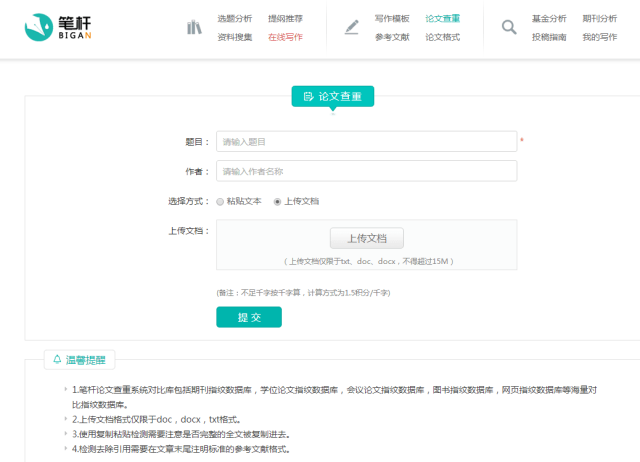The image size is (640, 462).
Task: Open 写作模板 menu item
Action: pos(392,18)
